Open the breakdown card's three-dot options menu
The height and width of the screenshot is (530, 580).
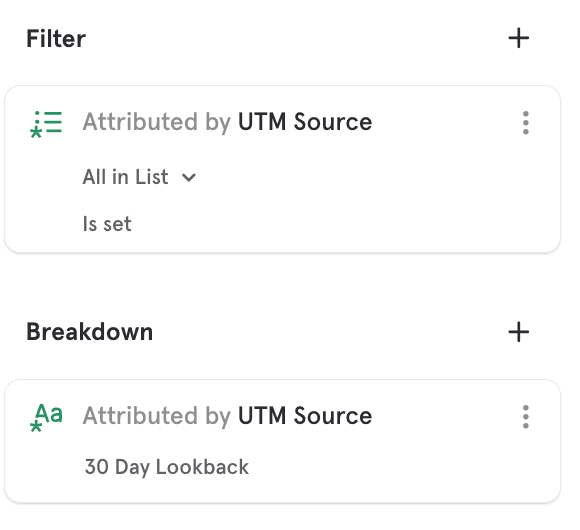click(x=525, y=416)
